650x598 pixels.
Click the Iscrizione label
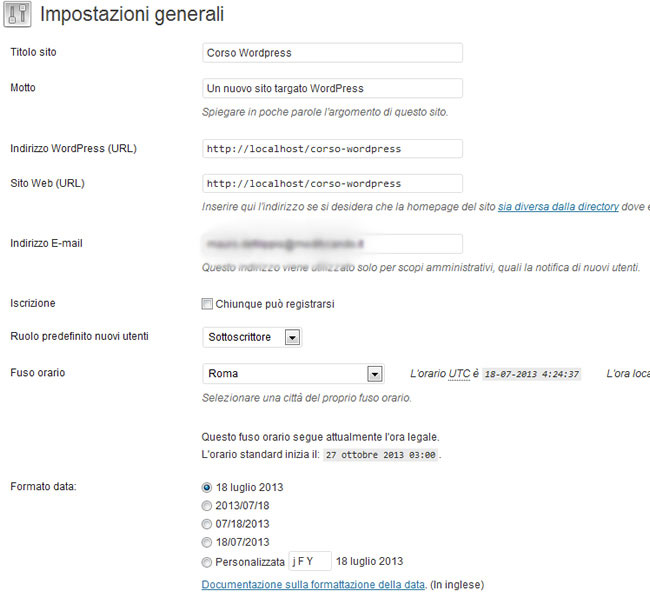click(33, 303)
